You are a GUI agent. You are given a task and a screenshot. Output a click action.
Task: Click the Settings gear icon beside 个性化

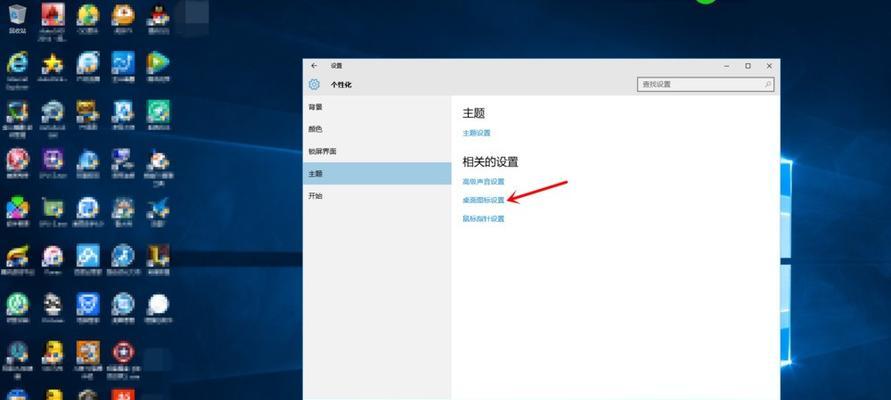(314, 85)
